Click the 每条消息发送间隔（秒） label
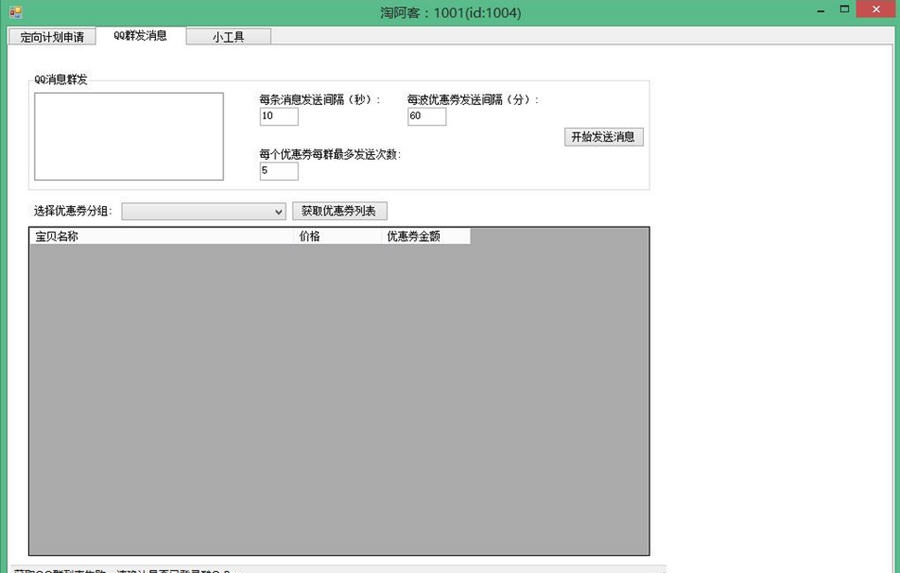 [x=320, y=99]
